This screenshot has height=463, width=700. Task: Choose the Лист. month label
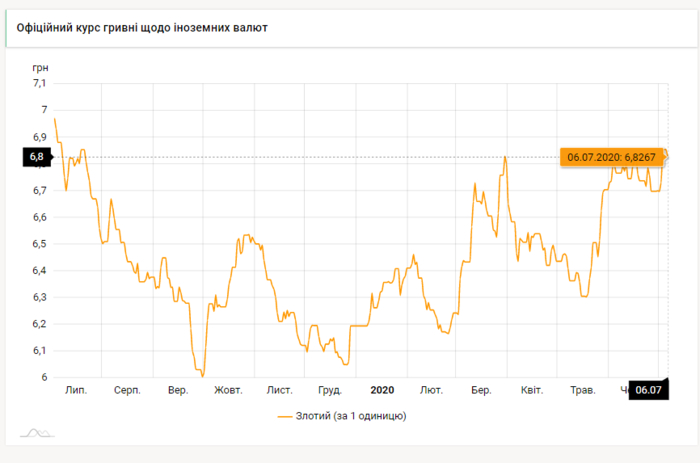coord(280,390)
